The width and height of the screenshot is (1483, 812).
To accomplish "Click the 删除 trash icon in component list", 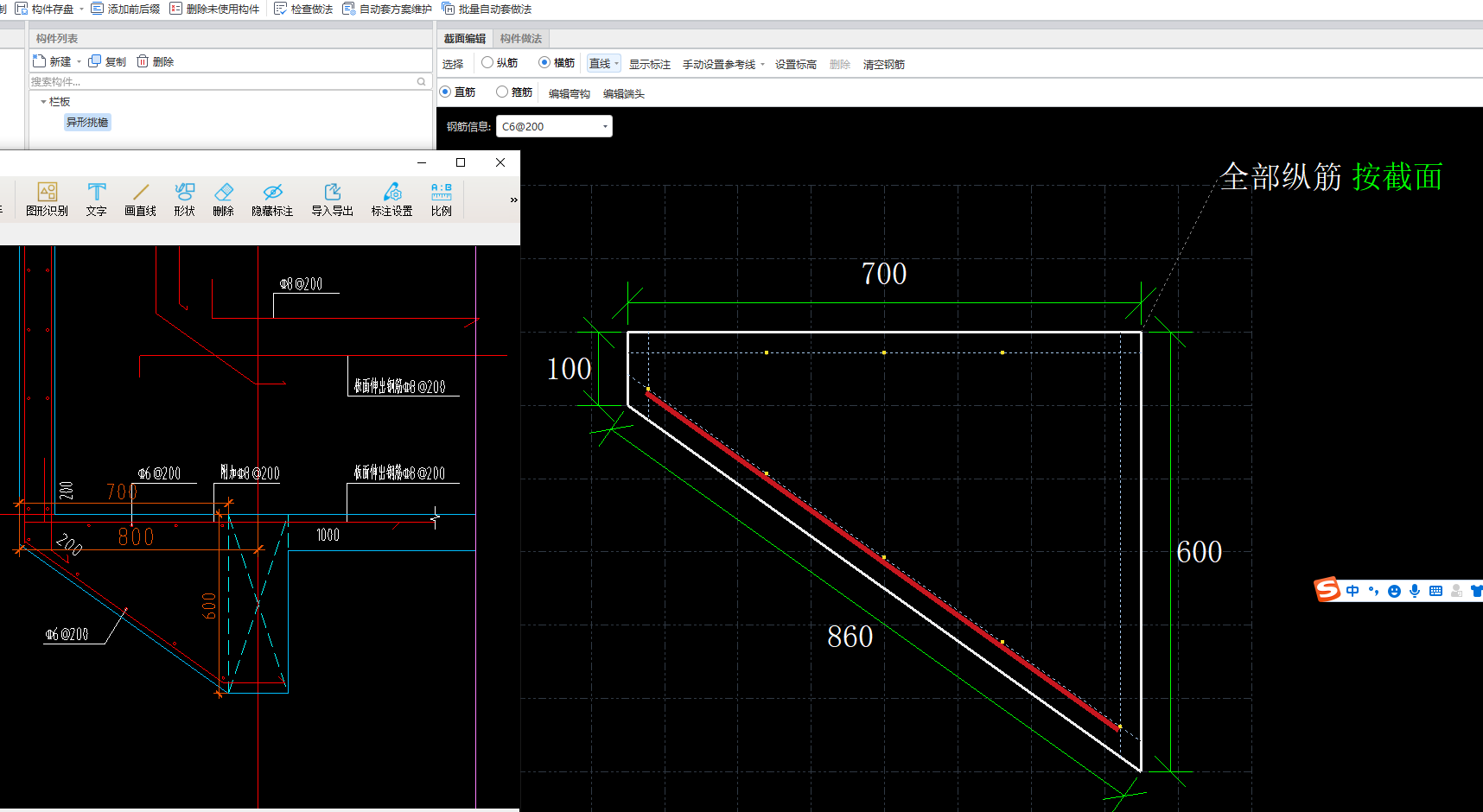I will 143,61.
